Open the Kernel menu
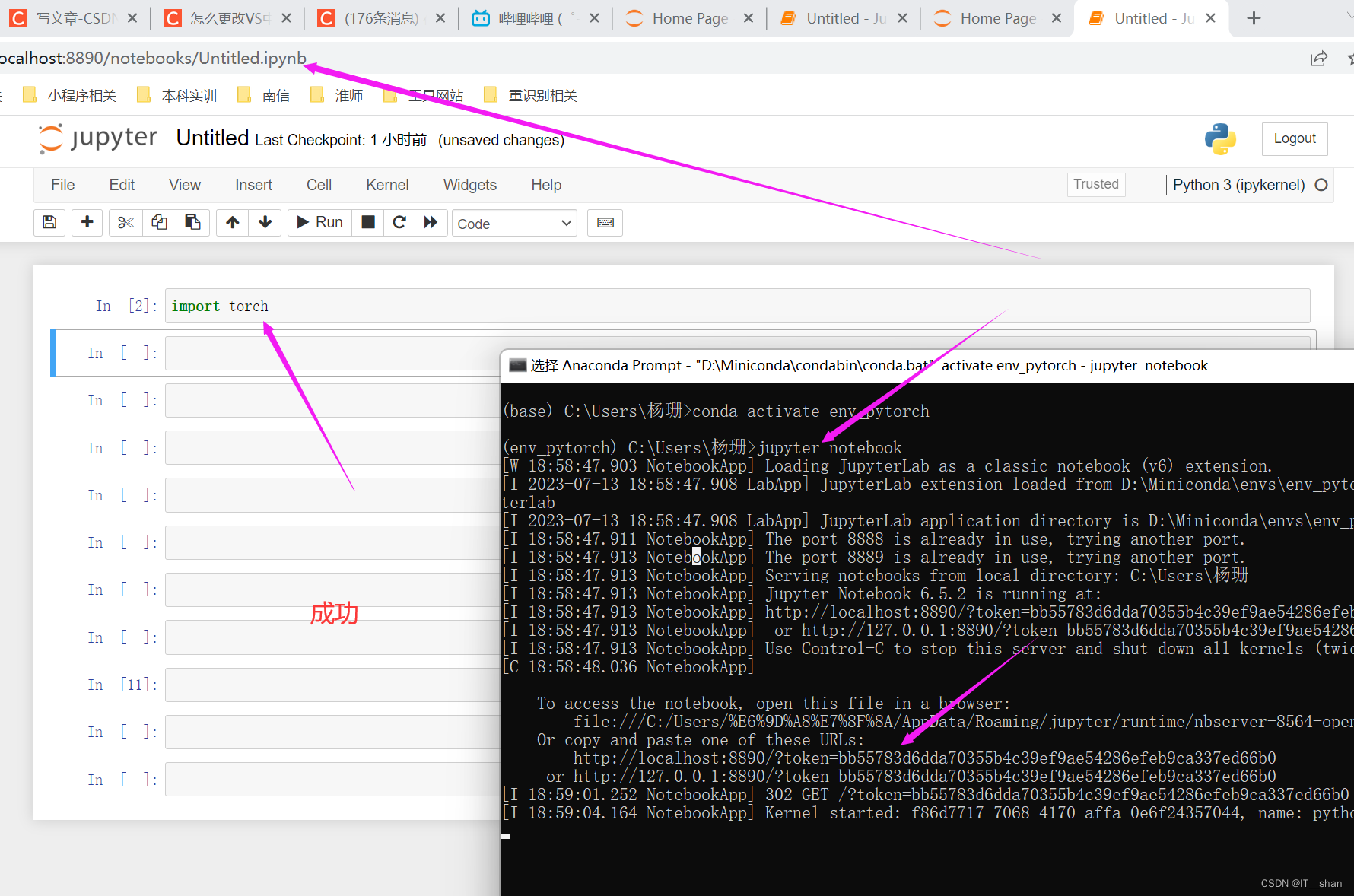1354x896 pixels. 387,185
